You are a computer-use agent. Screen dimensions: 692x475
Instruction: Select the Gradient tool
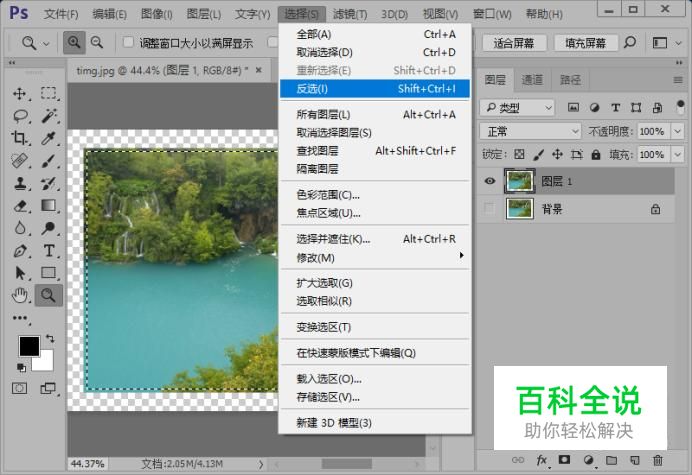(x=49, y=205)
